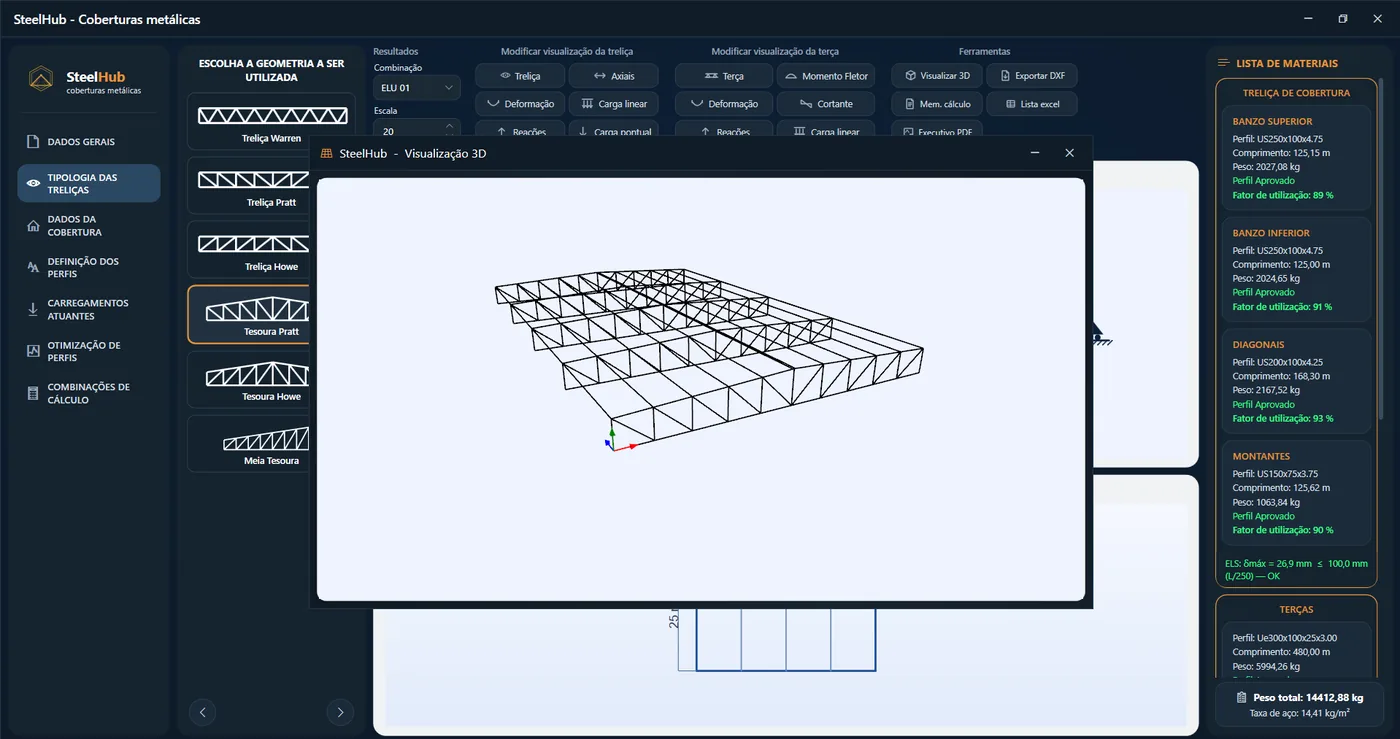
Task: Select Treliça Warren geometry
Action: [271, 122]
